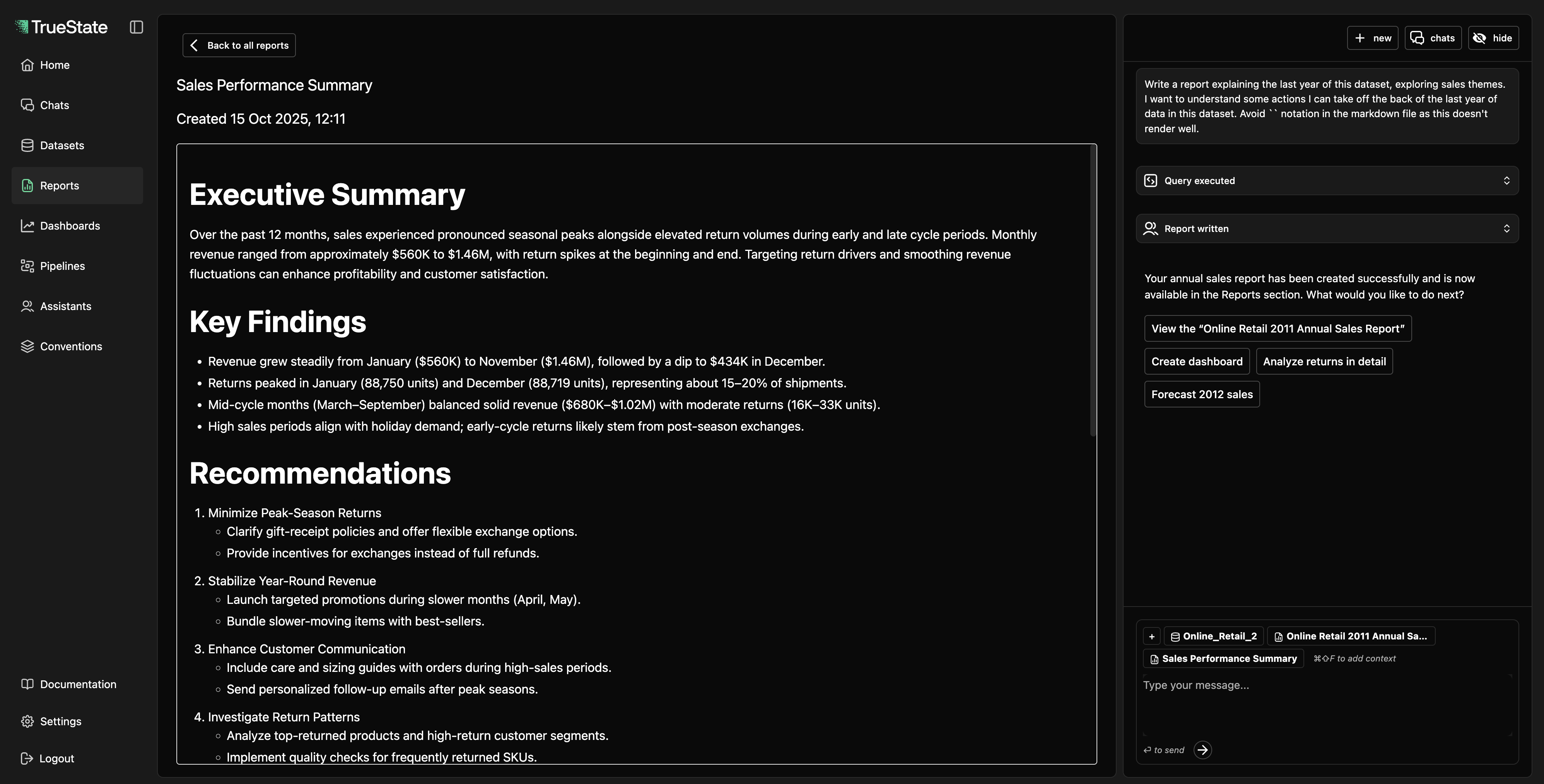Click the TrueState logo icon
The width and height of the screenshot is (1544, 784).
22,27
